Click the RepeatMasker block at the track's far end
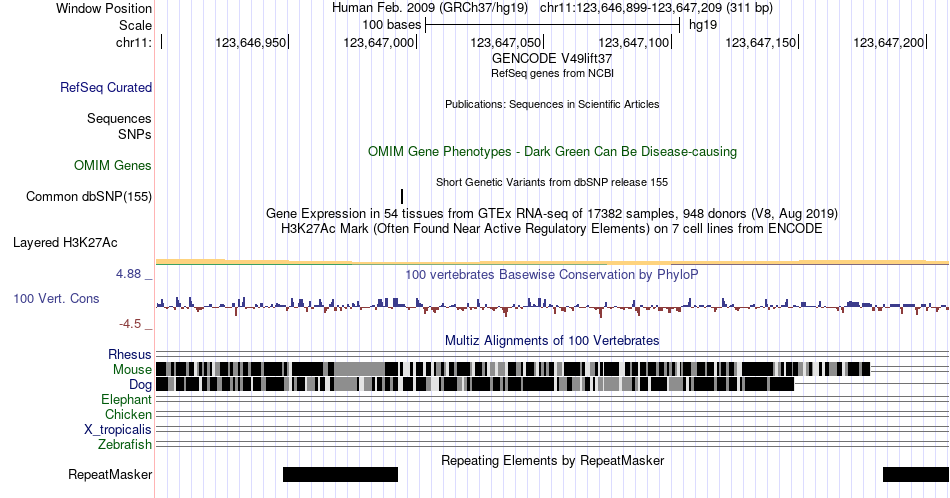 pyautogui.click(x=916, y=474)
